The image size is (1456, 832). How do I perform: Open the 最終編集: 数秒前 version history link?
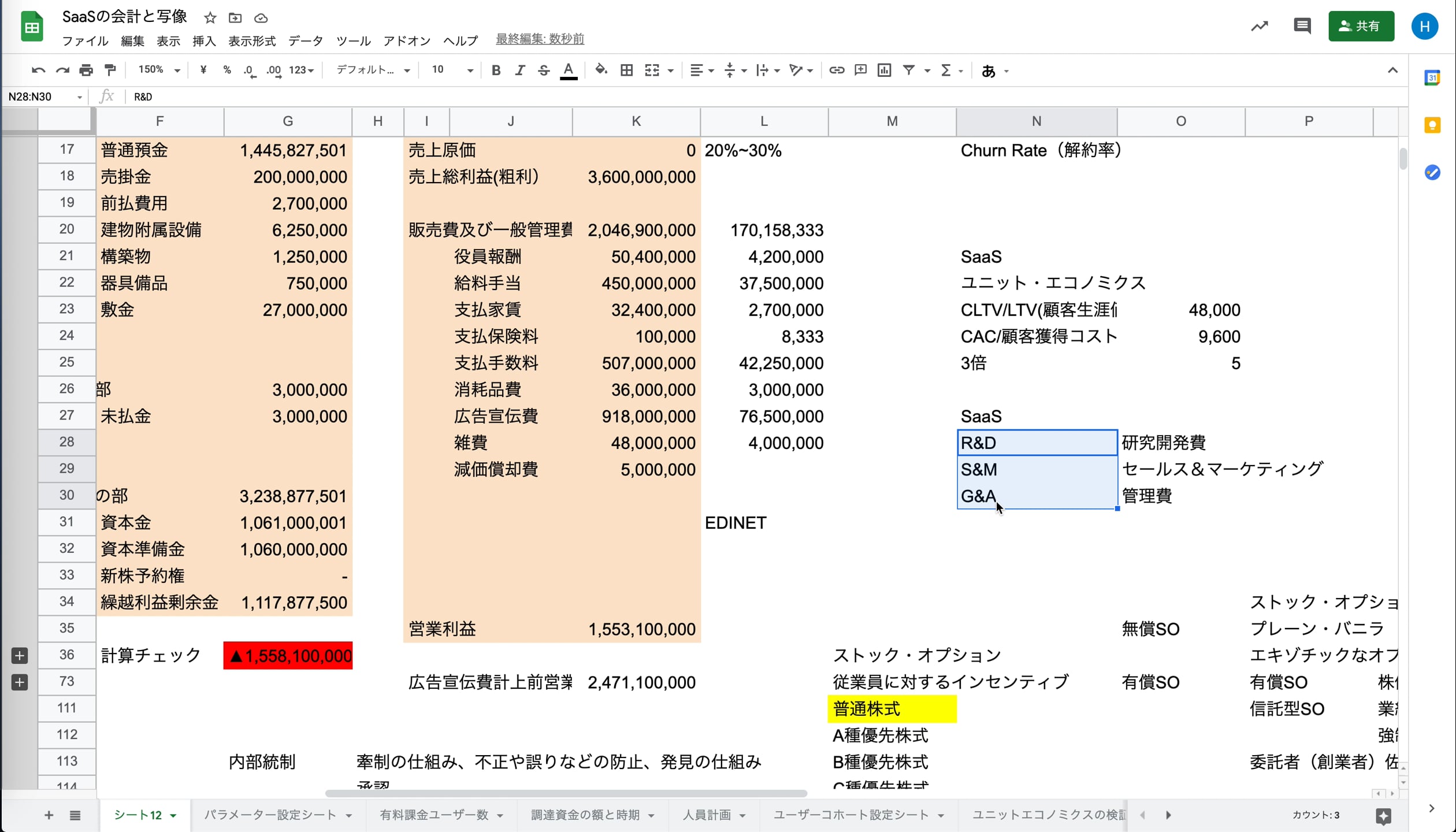click(540, 39)
